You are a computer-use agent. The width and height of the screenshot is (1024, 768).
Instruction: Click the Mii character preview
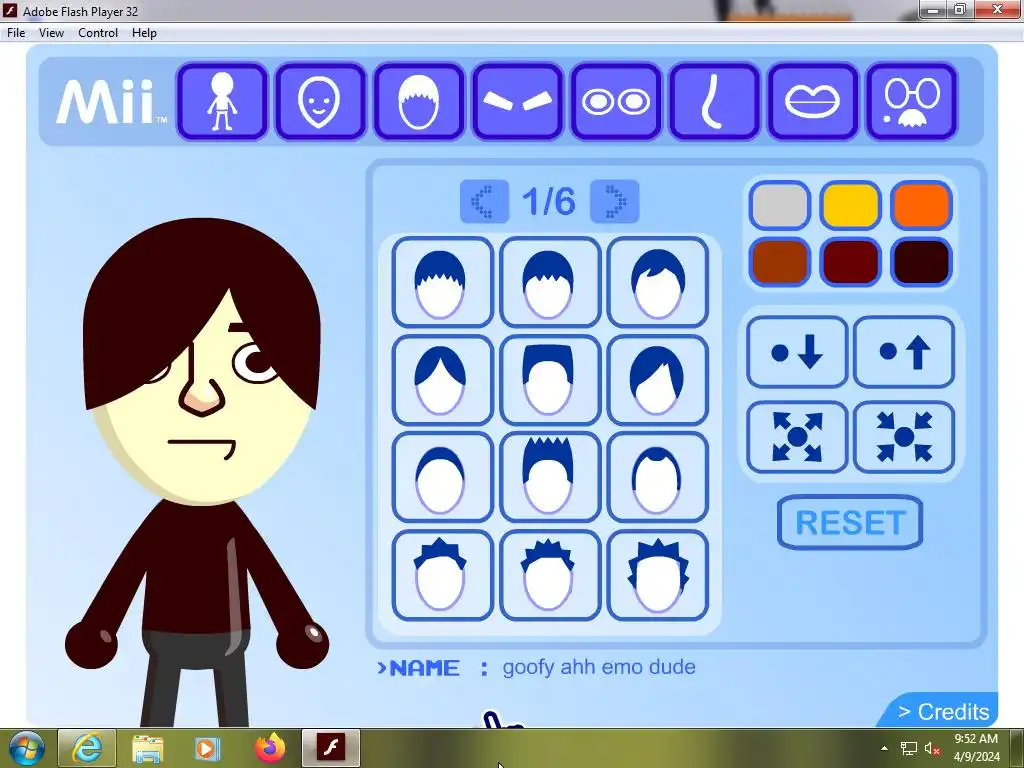pyautogui.click(x=199, y=470)
